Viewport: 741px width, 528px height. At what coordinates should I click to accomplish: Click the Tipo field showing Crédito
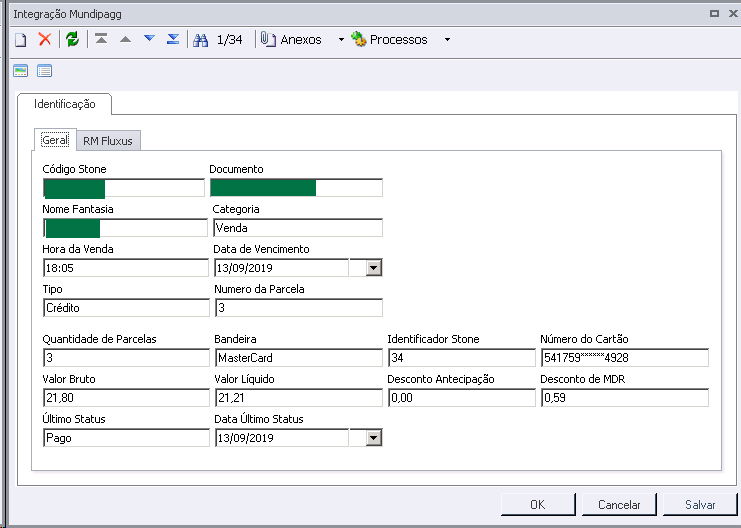click(x=126, y=308)
